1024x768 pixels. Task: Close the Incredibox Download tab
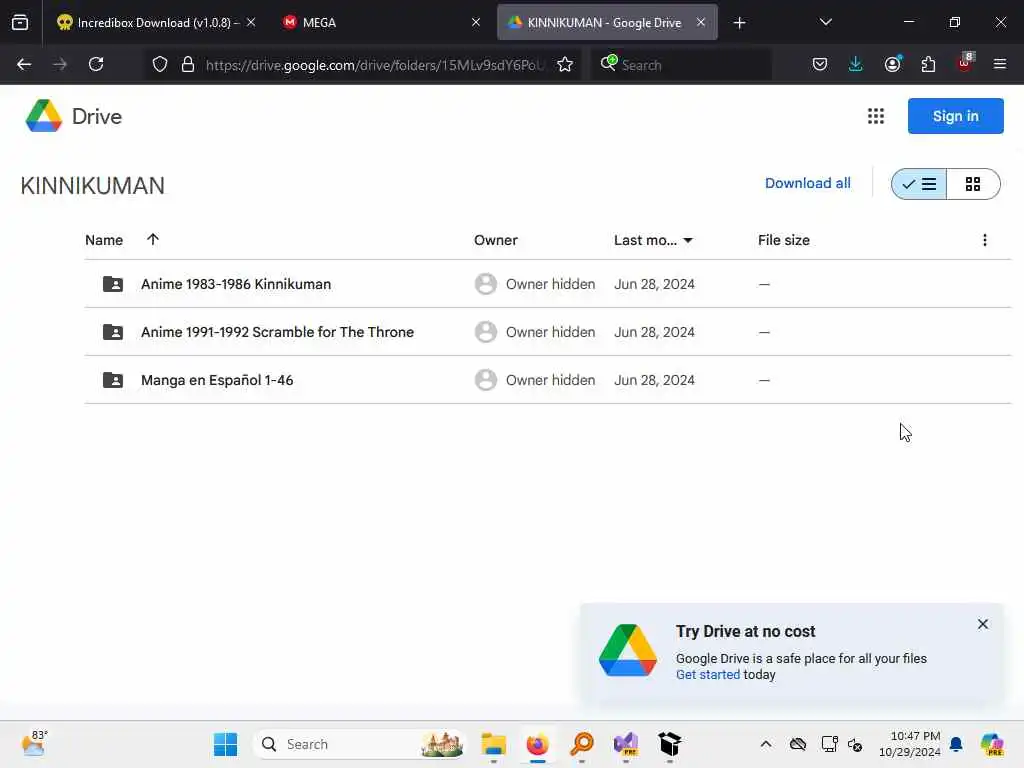(251, 22)
